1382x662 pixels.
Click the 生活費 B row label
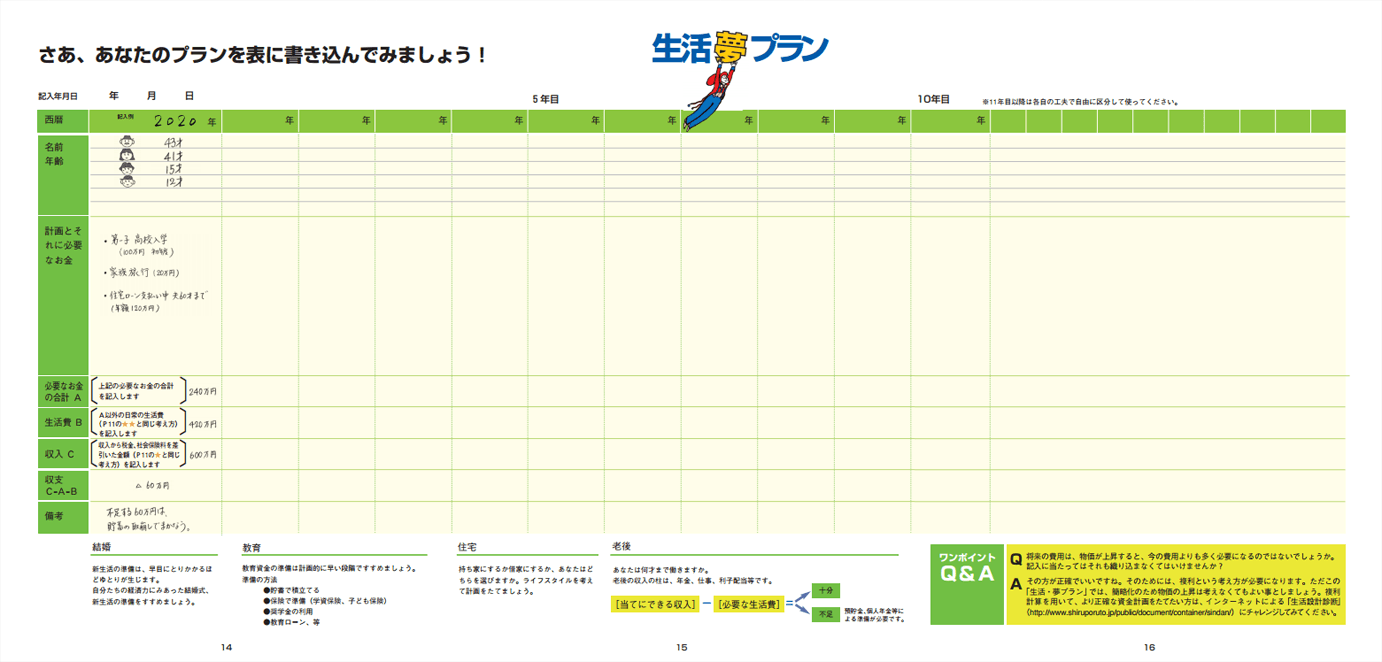pyautogui.click(x=63, y=424)
